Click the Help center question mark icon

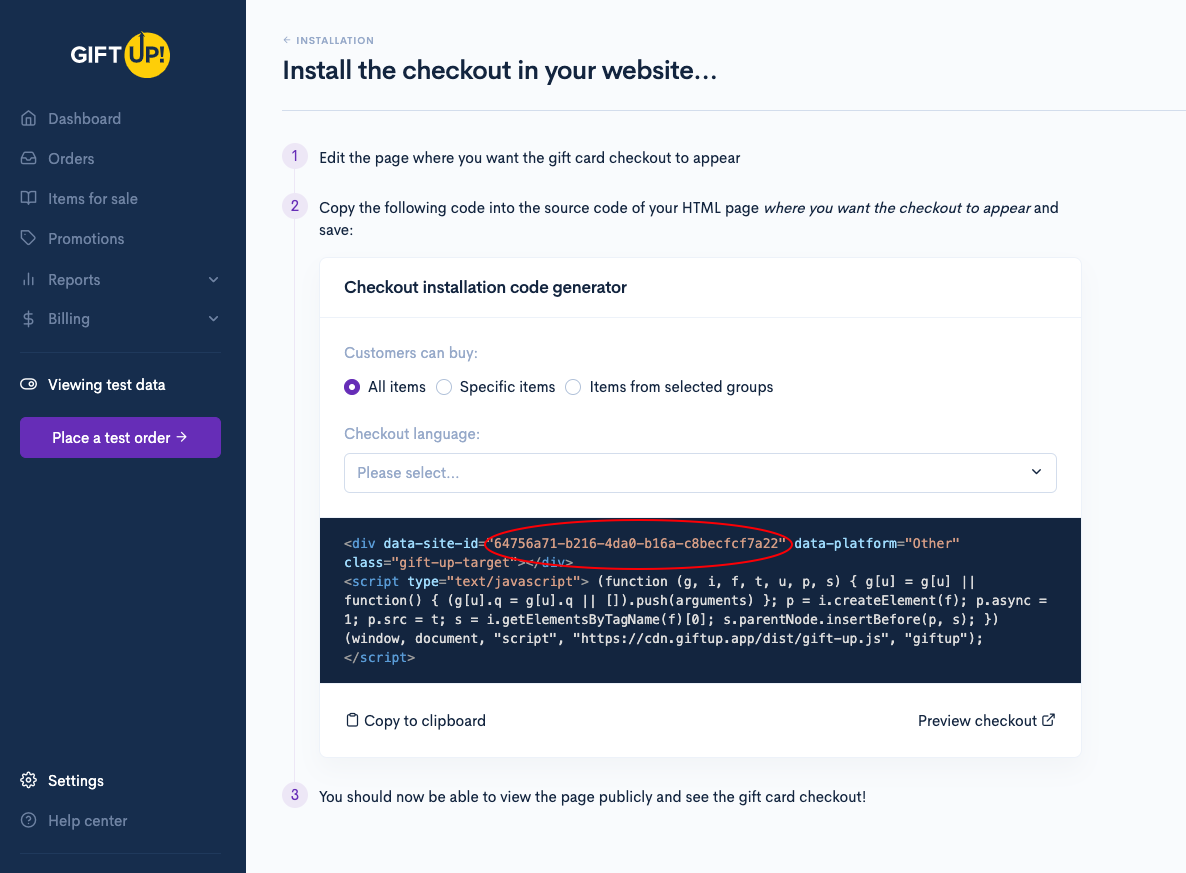[29, 820]
